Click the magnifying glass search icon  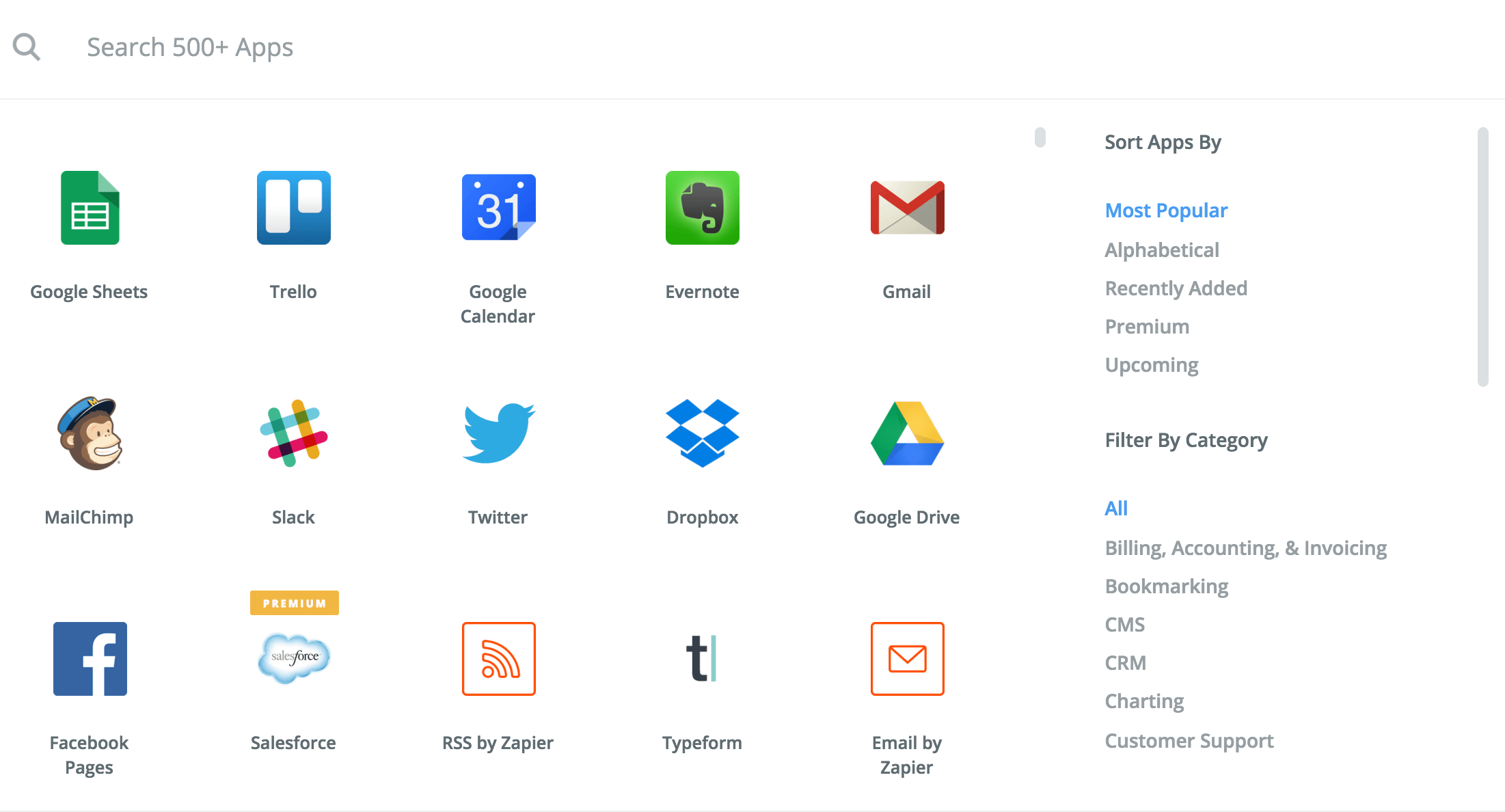(x=27, y=47)
